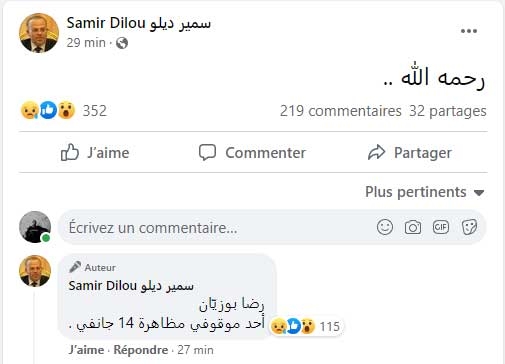Insert a GIF into the comment
Screen dimensions: 505x364
click(441, 227)
